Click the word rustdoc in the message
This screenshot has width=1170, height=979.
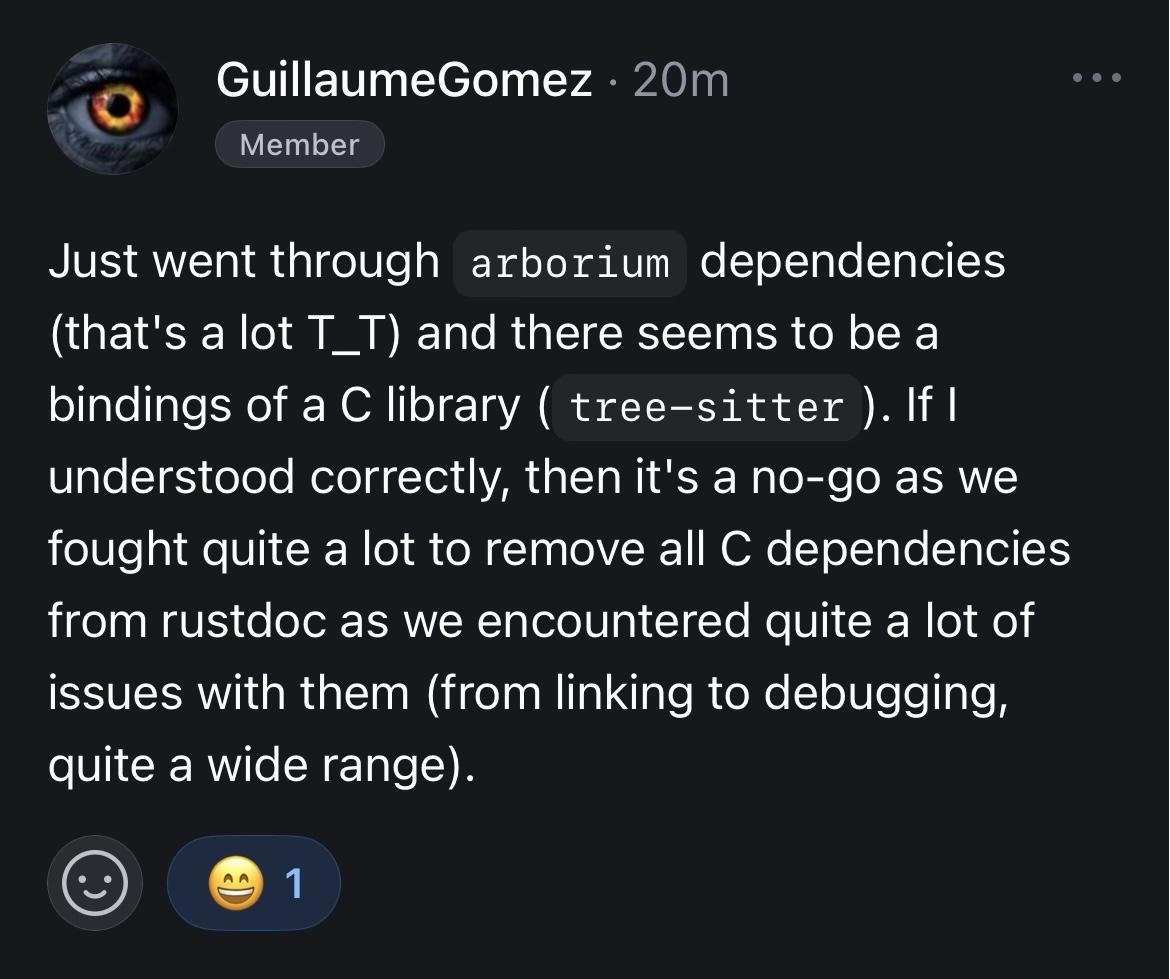[x=243, y=621]
